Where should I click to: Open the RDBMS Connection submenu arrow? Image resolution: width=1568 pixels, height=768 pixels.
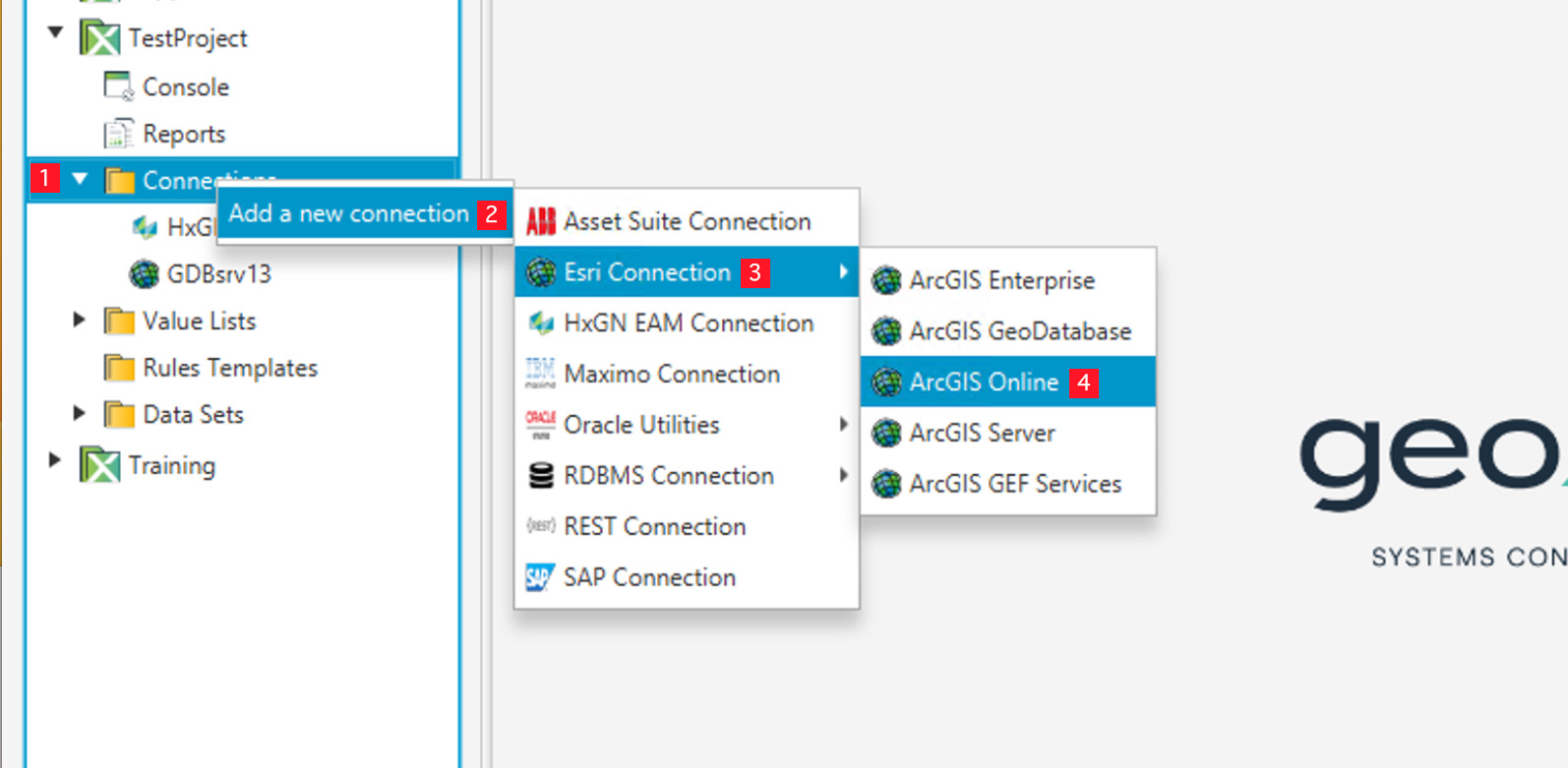[x=843, y=475]
